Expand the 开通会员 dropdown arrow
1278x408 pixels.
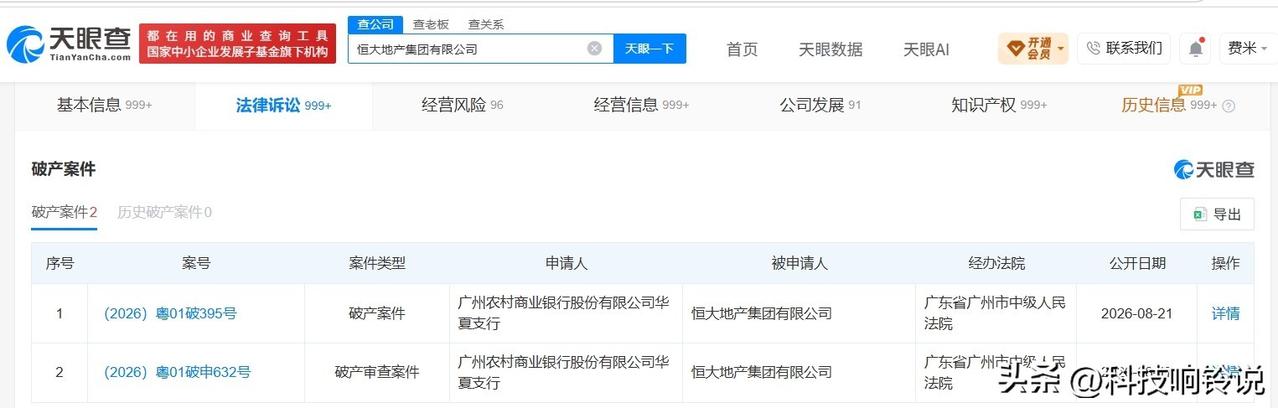tap(1060, 48)
